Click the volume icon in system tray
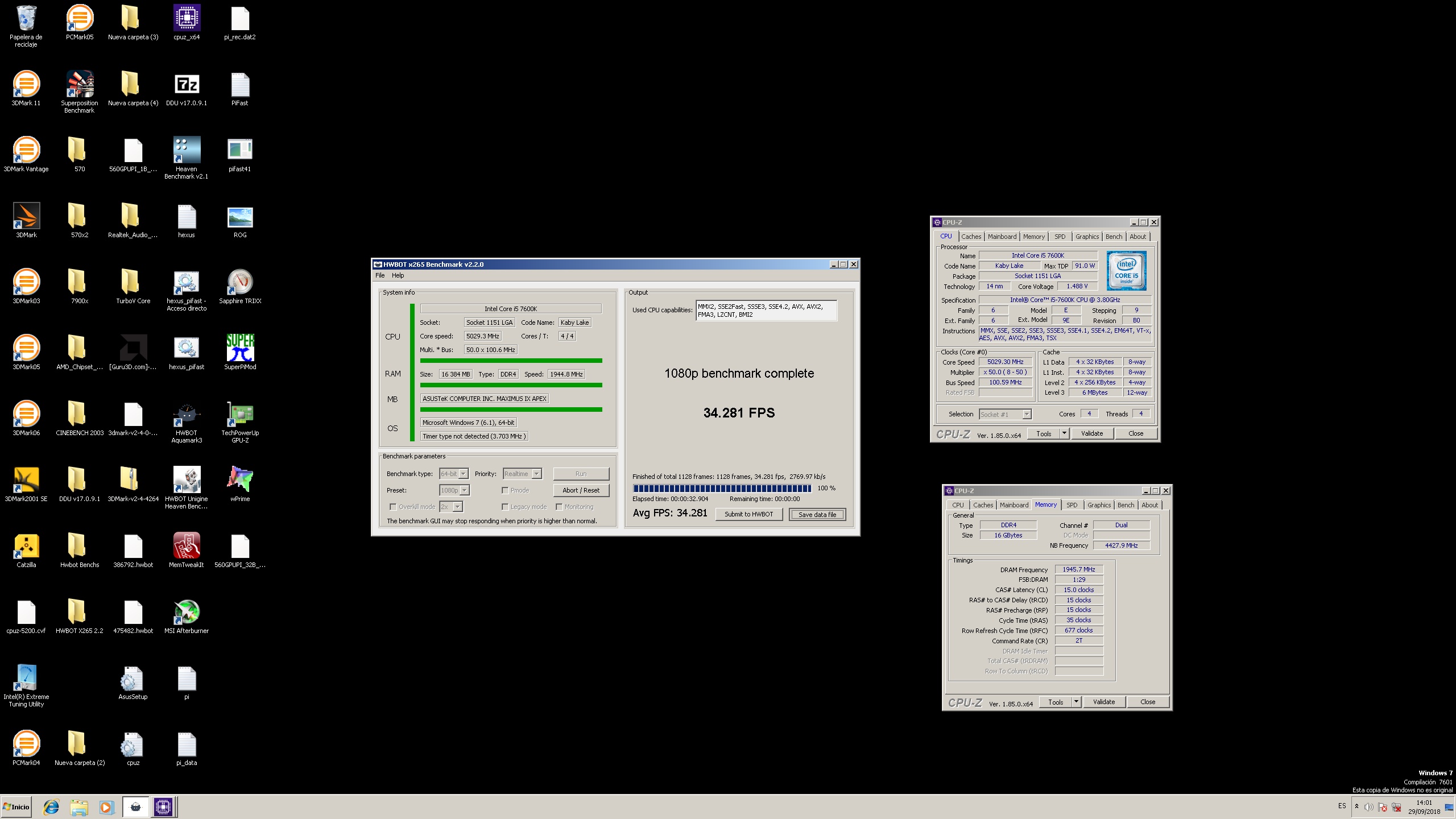 [1369, 807]
